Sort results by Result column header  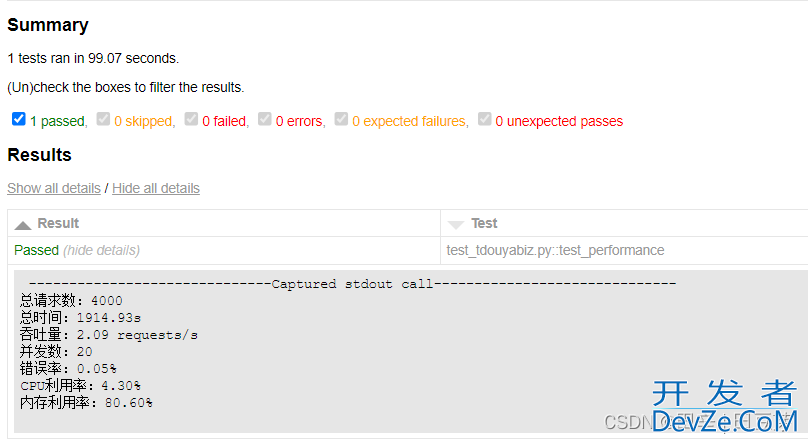coord(58,223)
